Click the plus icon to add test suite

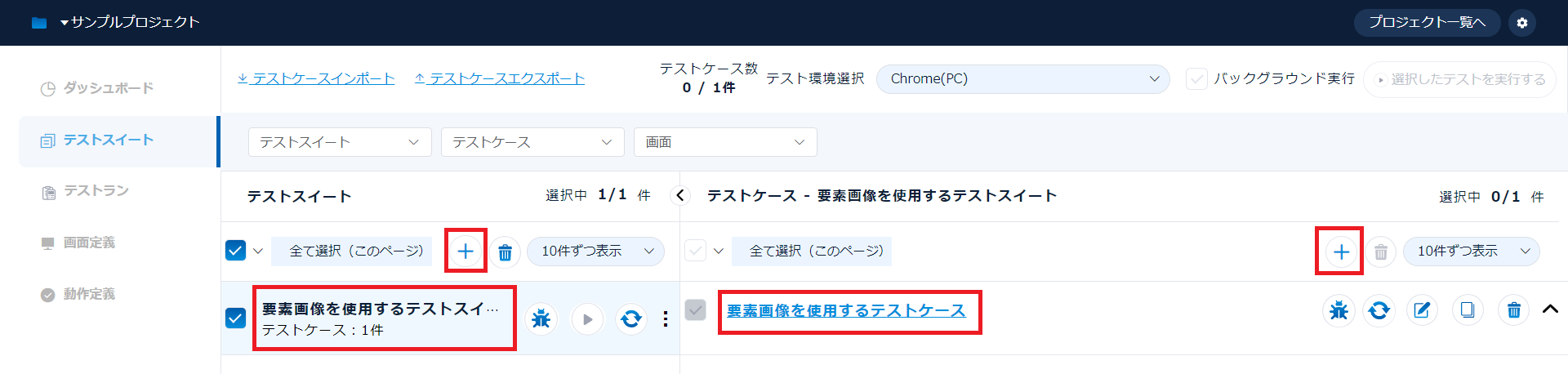(x=465, y=251)
